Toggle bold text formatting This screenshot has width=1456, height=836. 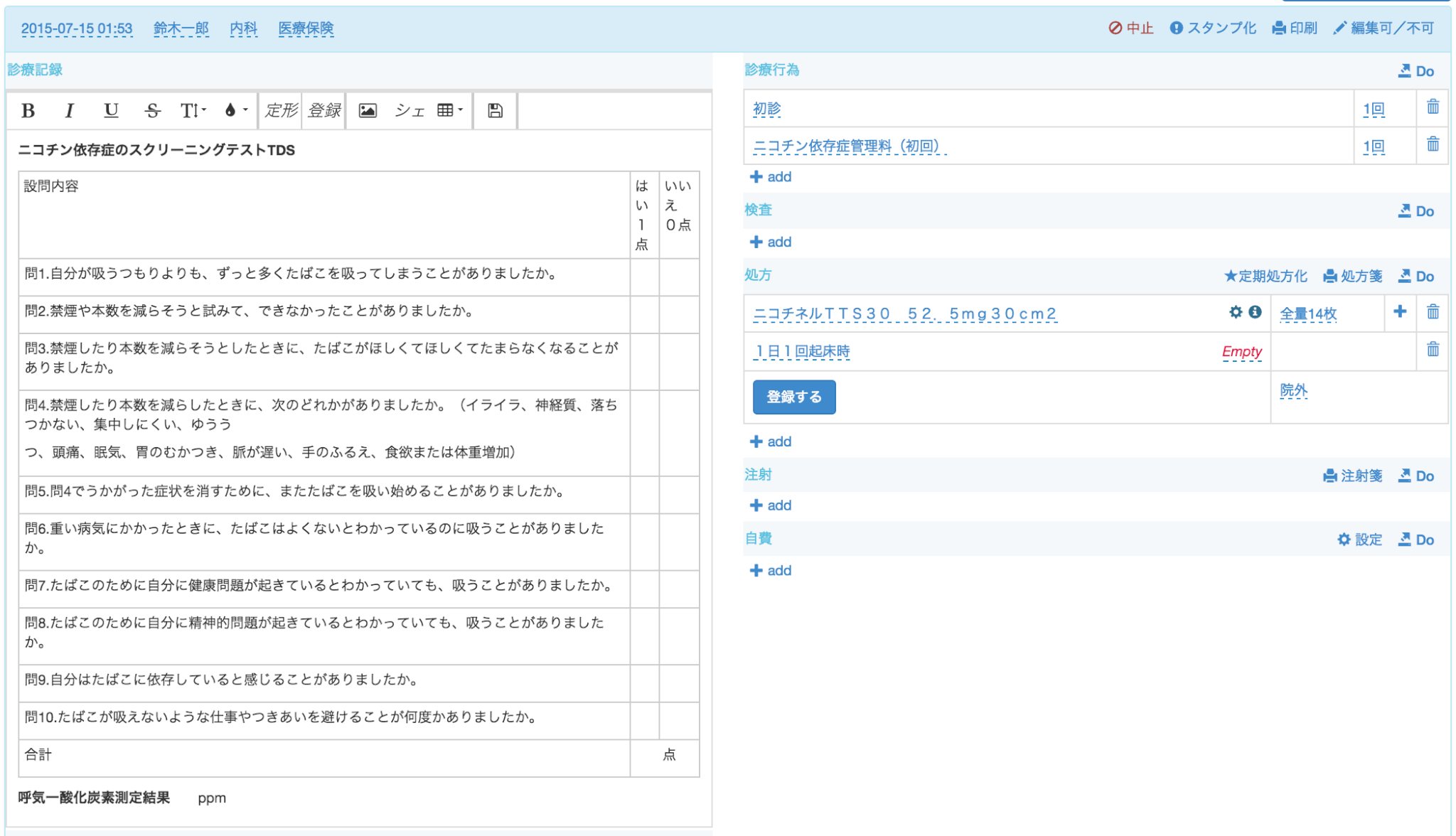click(x=28, y=110)
